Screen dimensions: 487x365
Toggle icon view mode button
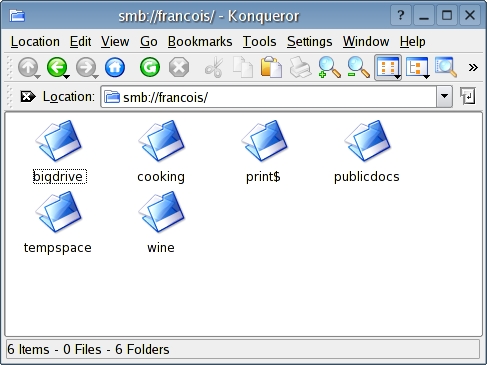click(x=388, y=68)
